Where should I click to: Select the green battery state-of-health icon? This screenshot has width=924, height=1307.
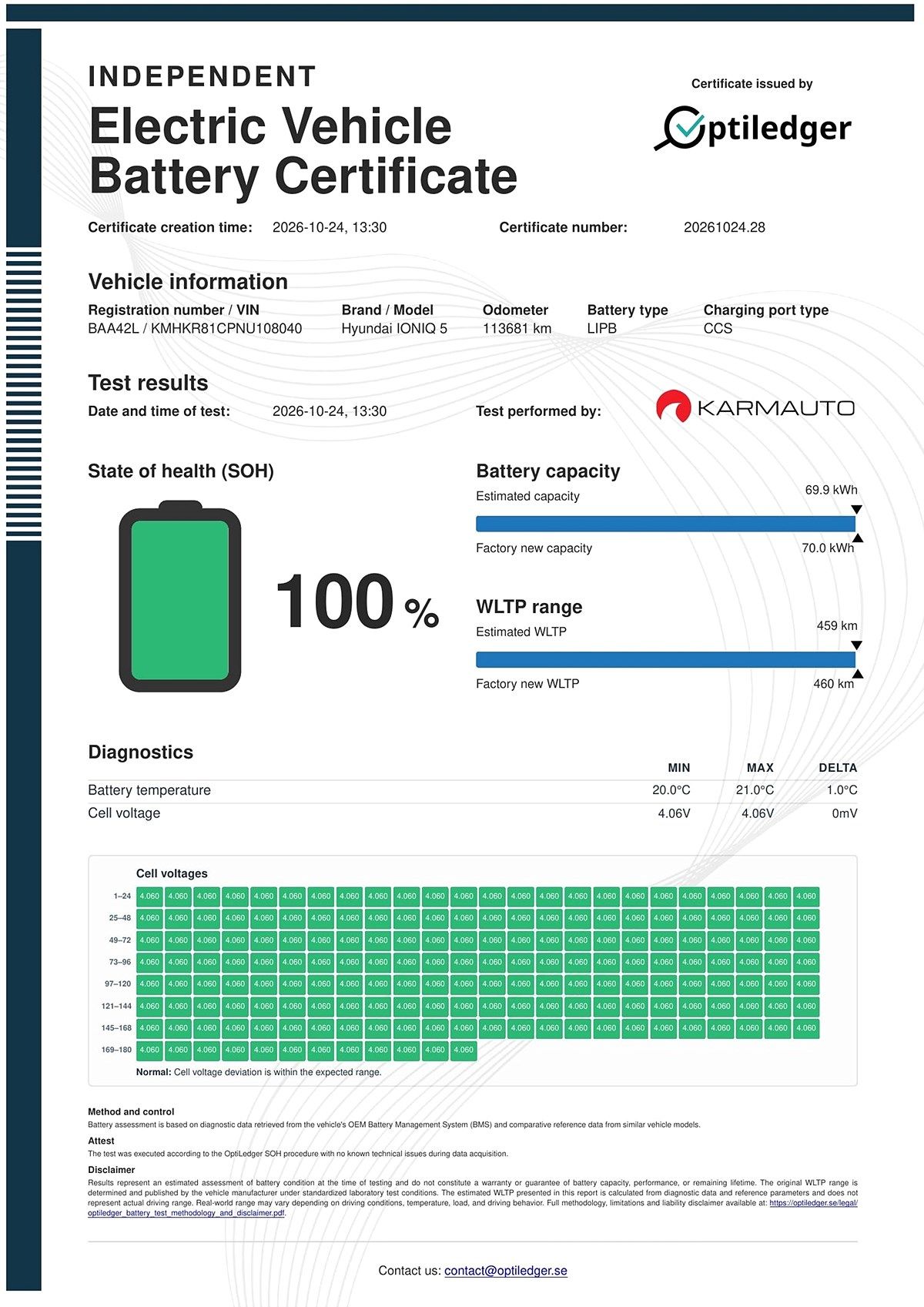(x=180, y=596)
